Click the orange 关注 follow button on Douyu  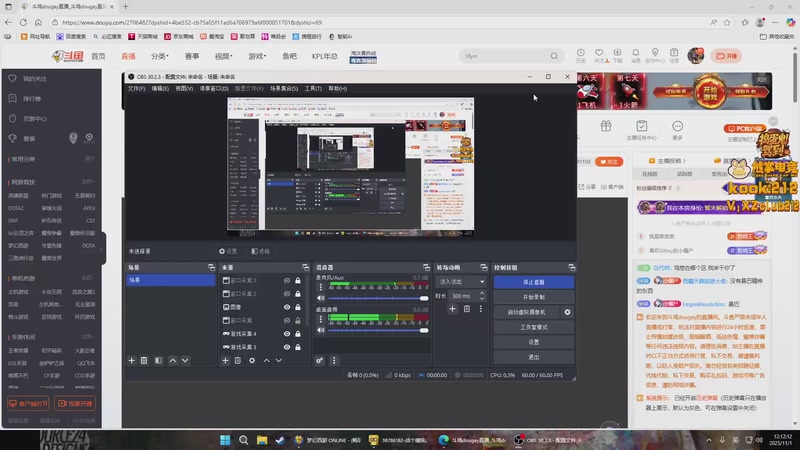[609, 162]
